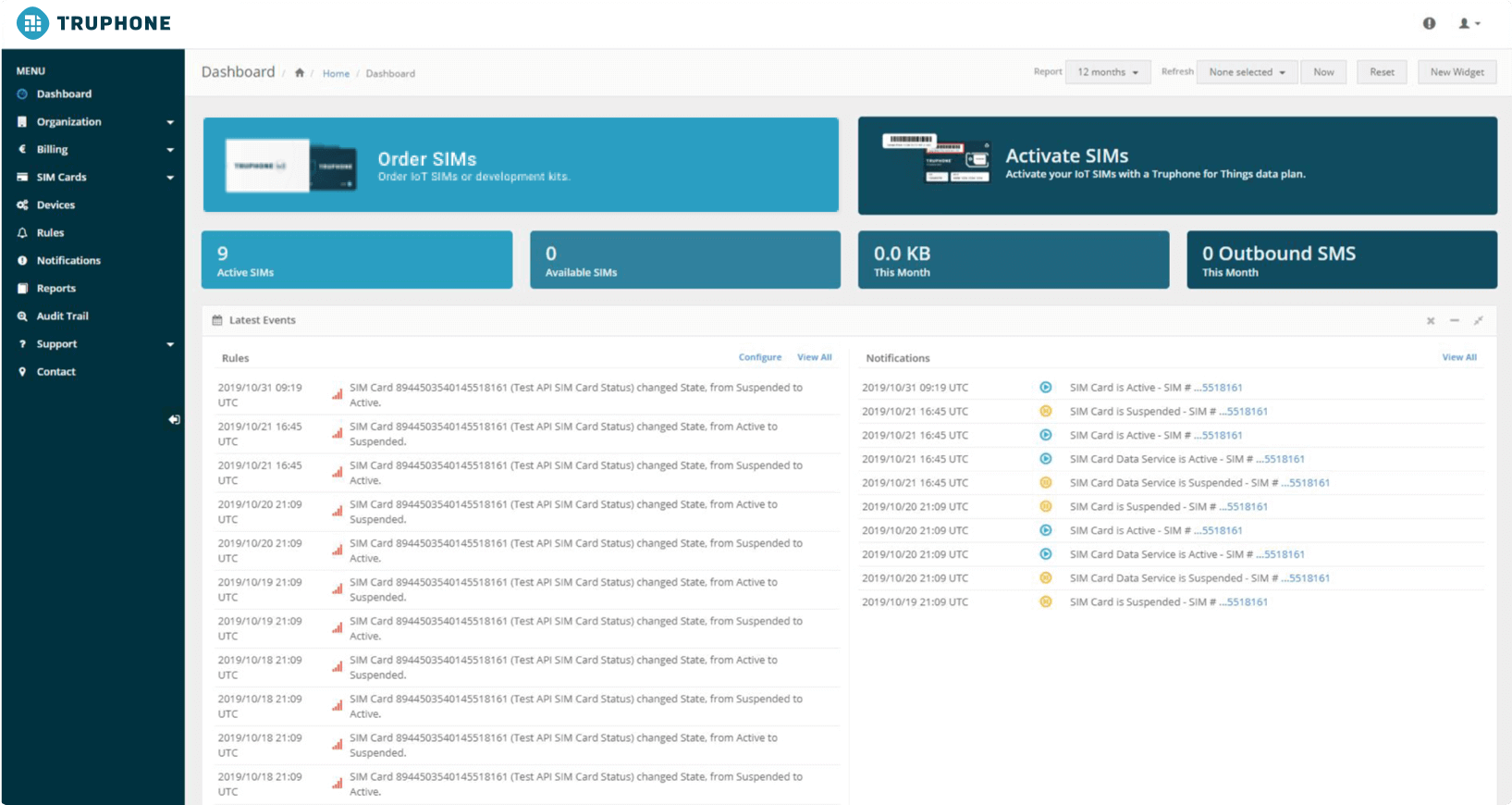Click the Support question mark icon
This screenshot has height=805, width=1512.
pos(22,344)
